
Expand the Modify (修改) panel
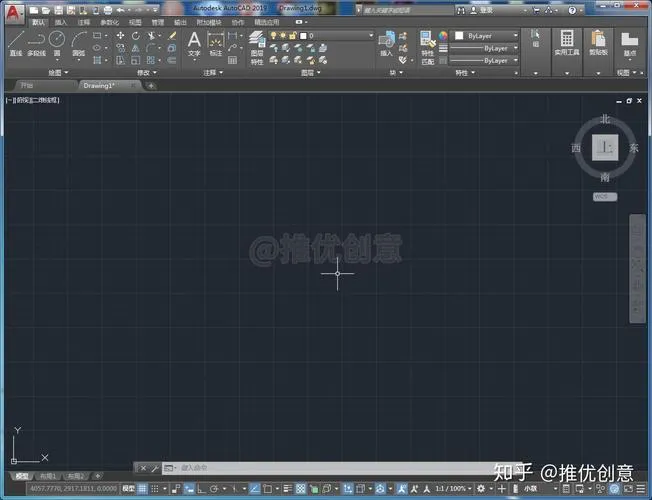[x=147, y=72]
